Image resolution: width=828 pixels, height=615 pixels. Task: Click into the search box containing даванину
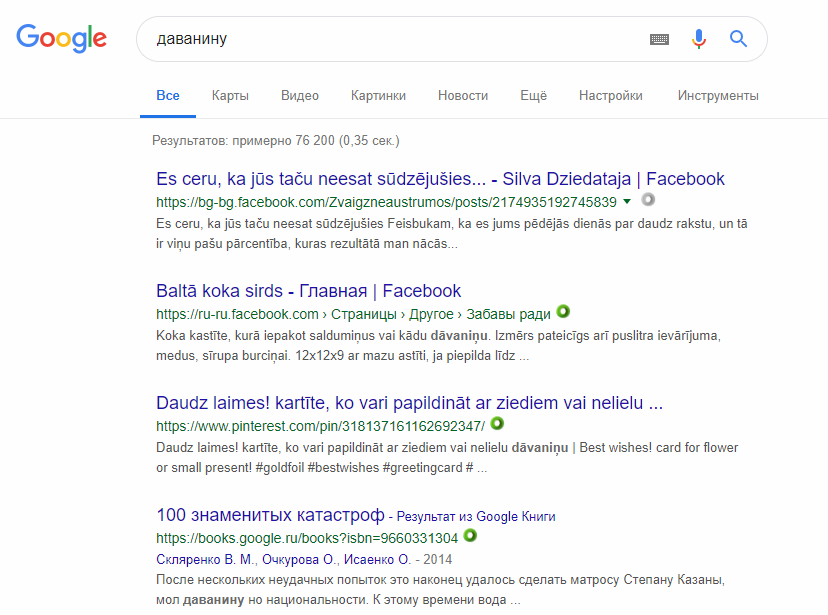pos(390,39)
